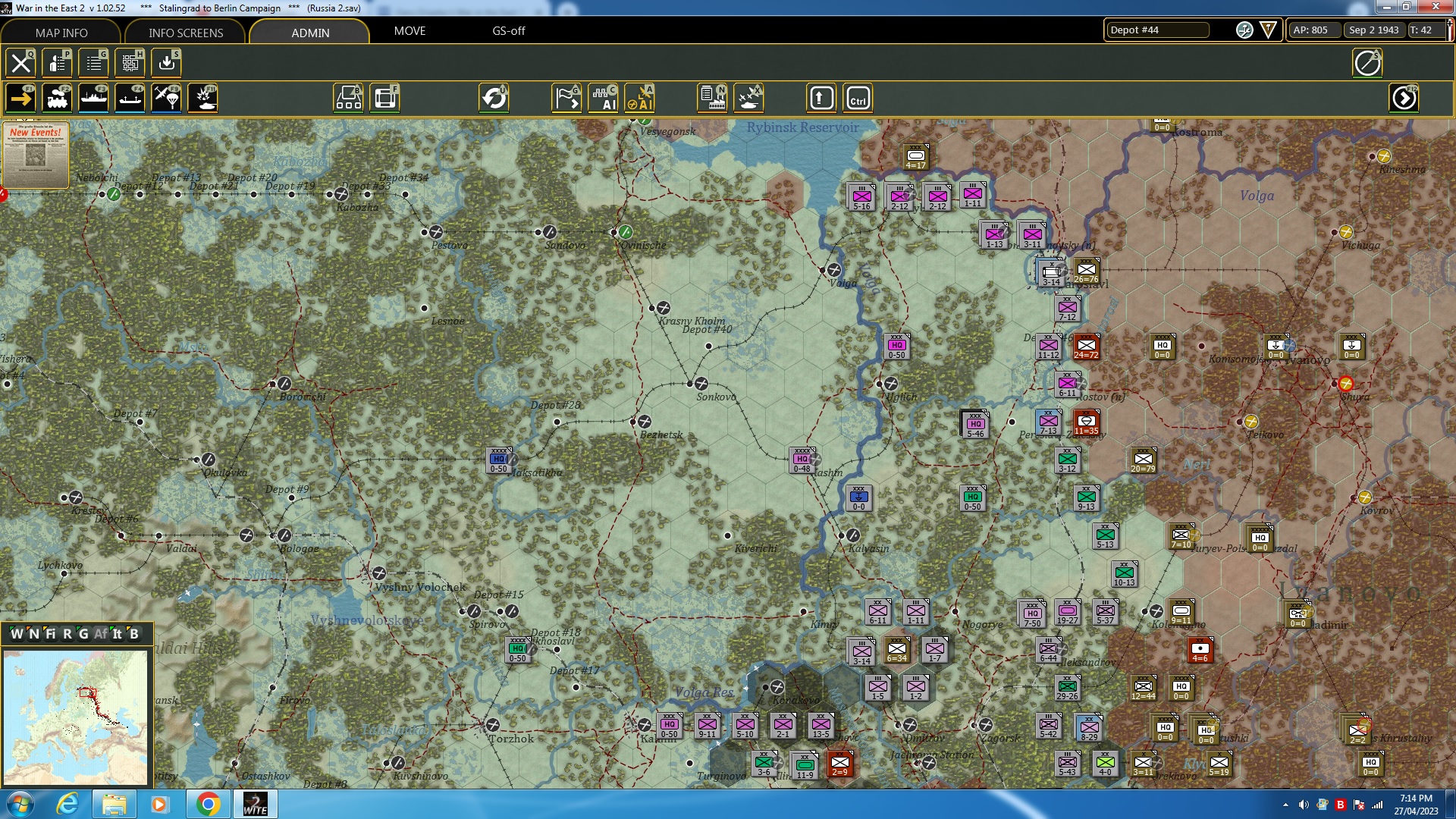The height and width of the screenshot is (819, 1456).
Task: Toggle the W weather map overlay letter
Action: [17, 634]
